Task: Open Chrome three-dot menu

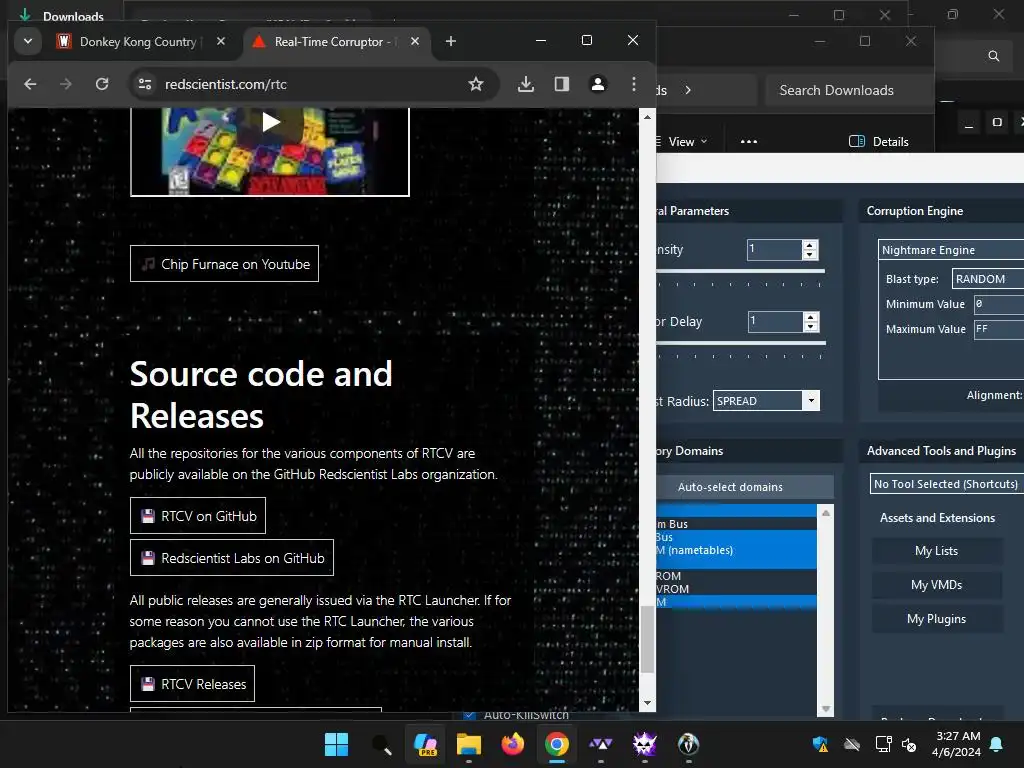Action: click(633, 84)
